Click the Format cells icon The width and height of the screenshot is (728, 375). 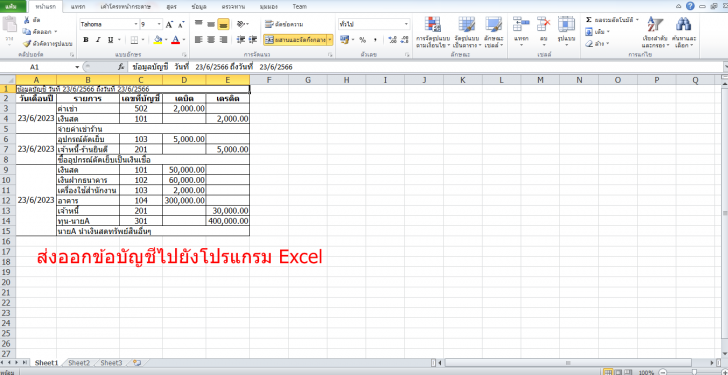[566, 24]
